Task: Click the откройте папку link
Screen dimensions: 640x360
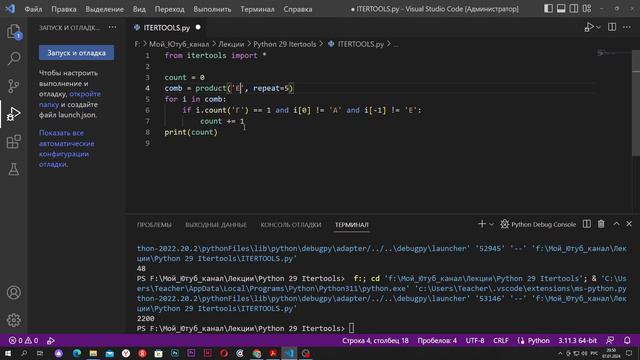Action: pos(70,99)
